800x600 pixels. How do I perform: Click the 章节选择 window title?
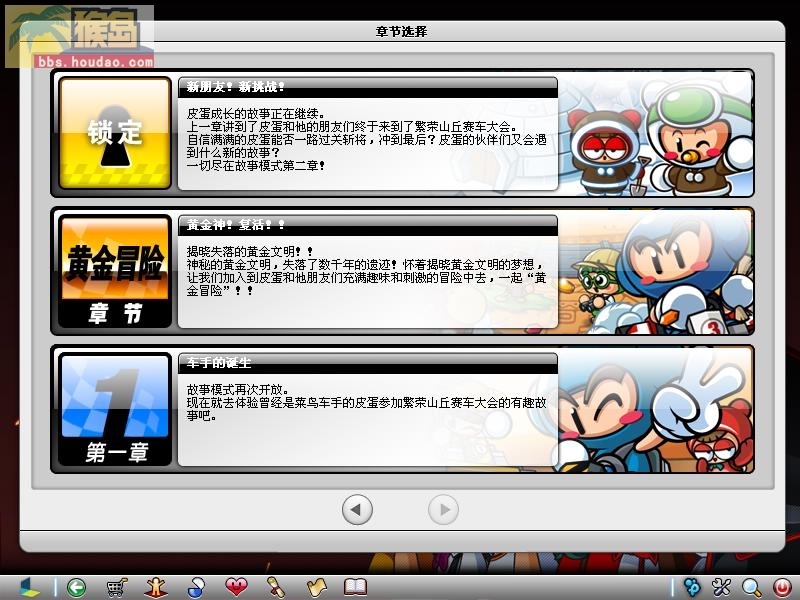402,32
